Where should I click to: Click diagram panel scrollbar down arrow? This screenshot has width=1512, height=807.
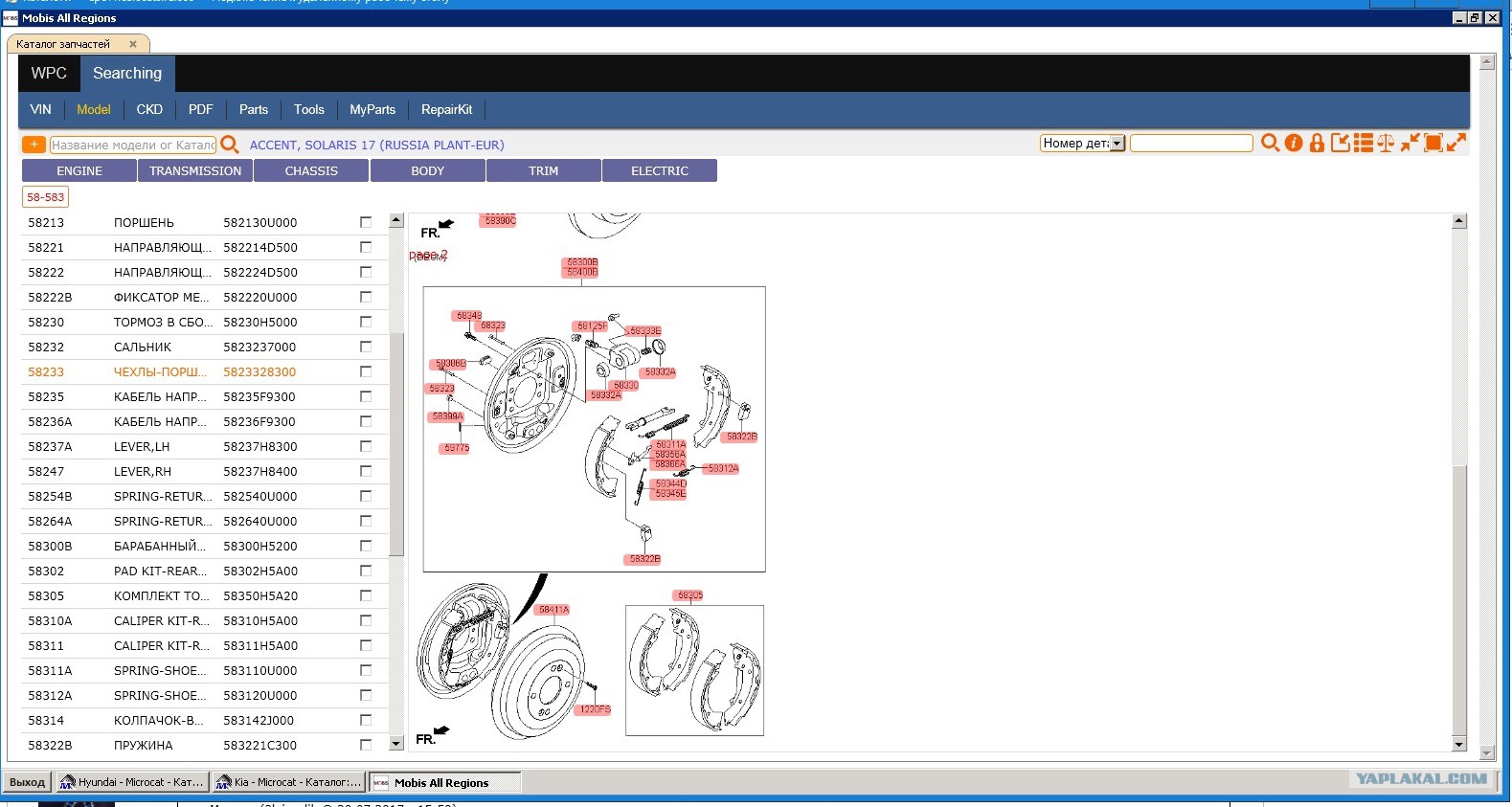(x=1459, y=744)
